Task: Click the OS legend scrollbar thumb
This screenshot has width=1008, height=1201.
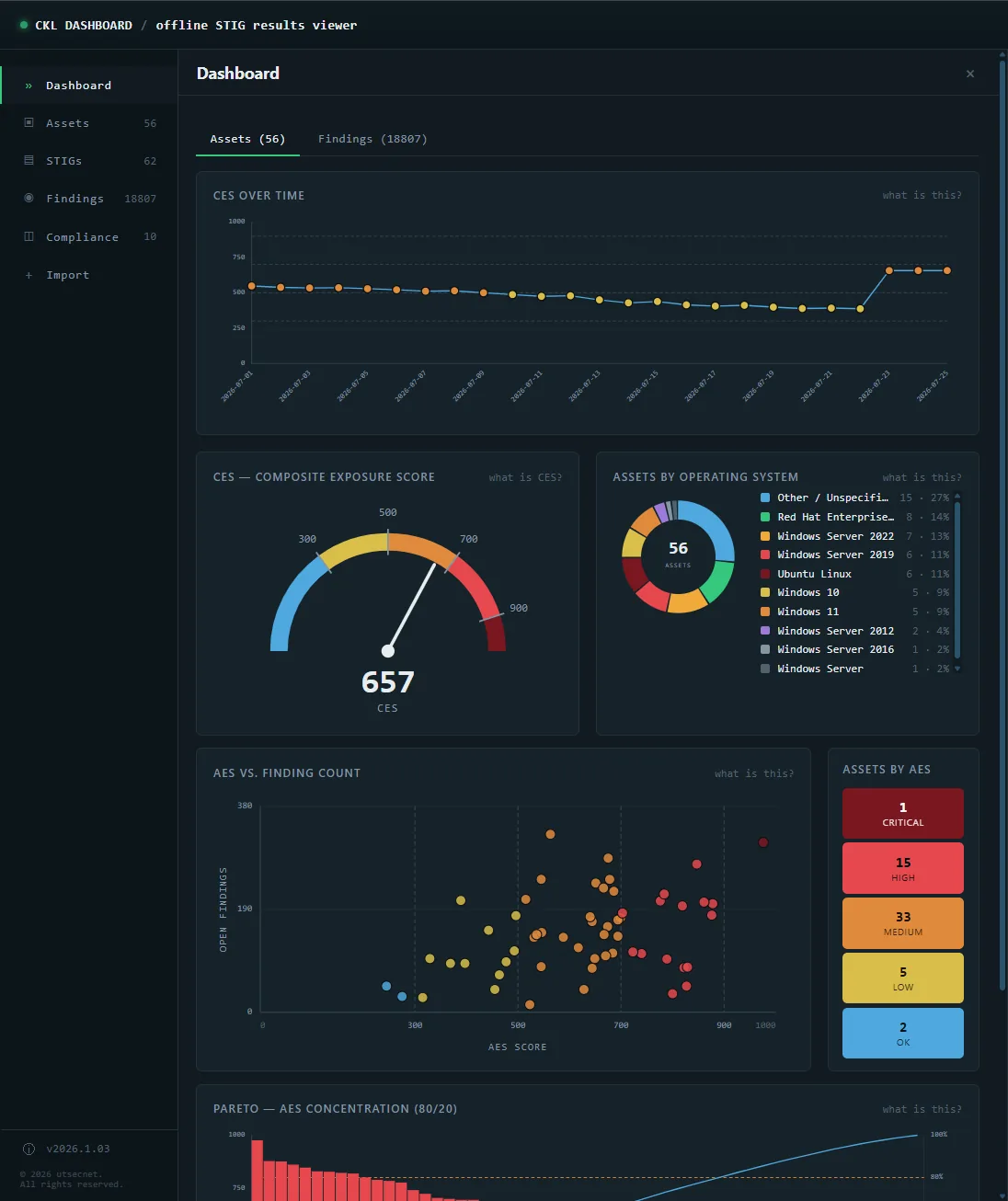Action: [x=957, y=579]
